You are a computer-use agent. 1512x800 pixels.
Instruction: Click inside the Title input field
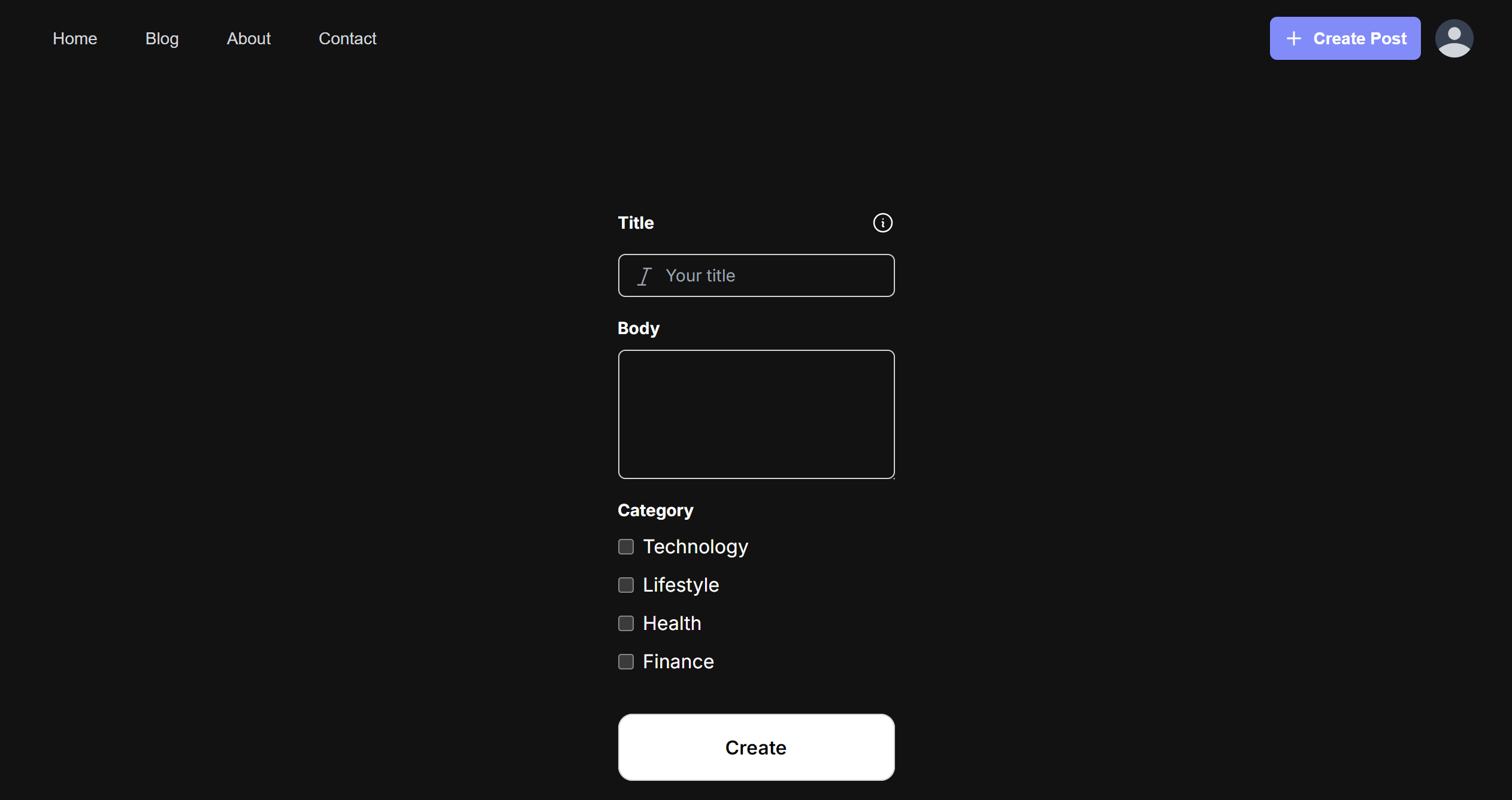coord(755,276)
